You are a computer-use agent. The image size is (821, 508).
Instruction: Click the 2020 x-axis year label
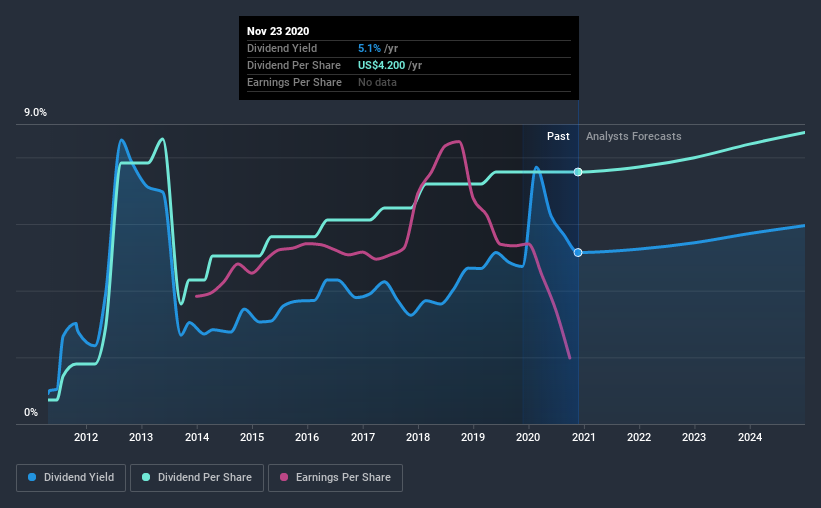click(528, 437)
